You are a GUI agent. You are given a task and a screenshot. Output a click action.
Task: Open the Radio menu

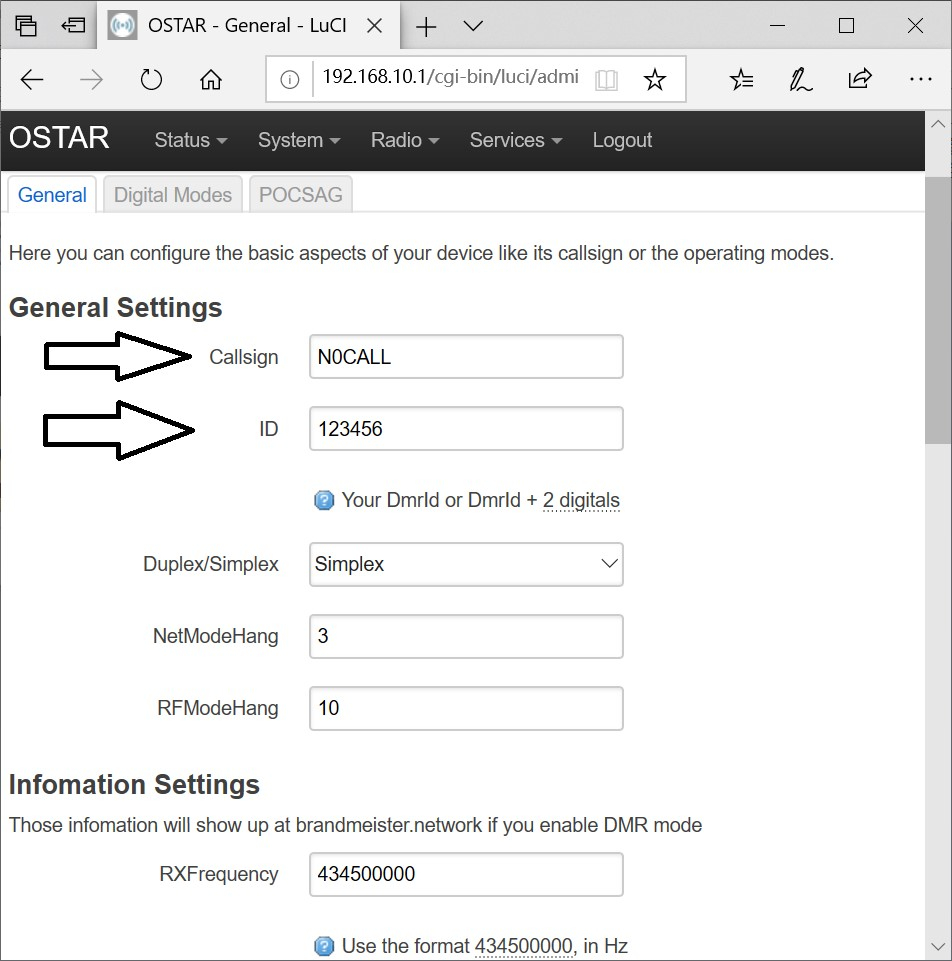click(404, 140)
